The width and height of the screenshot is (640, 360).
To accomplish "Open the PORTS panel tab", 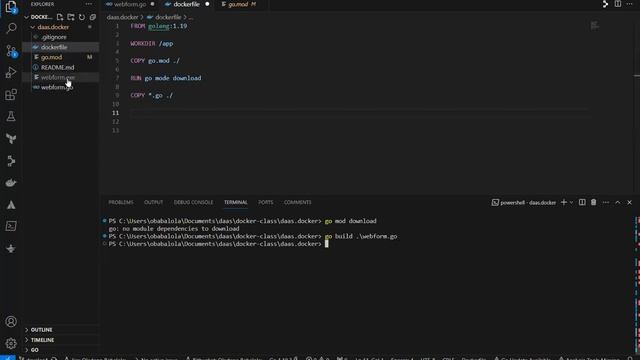I will pos(266,202).
